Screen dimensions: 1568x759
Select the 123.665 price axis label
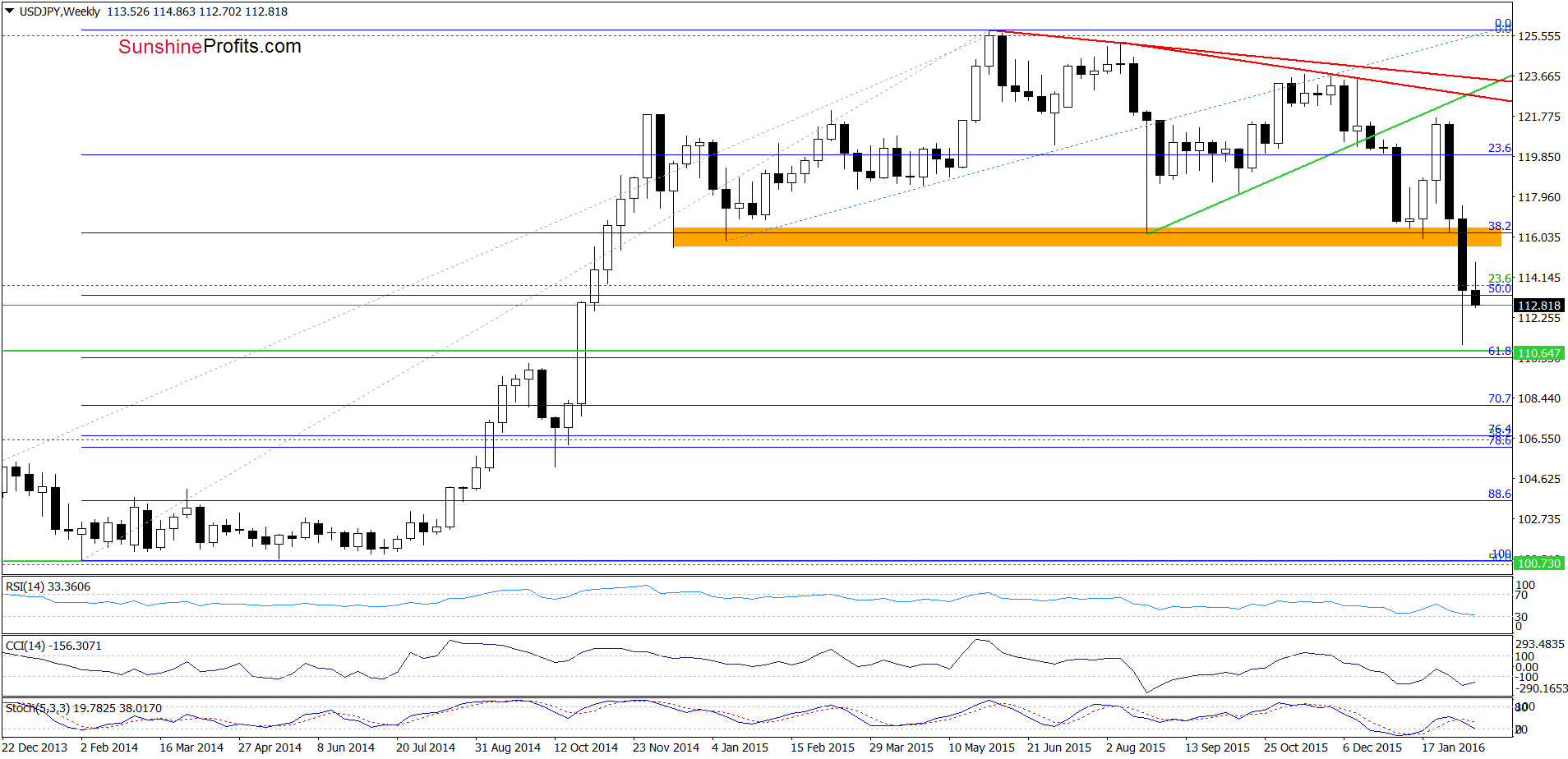(1538, 76)
